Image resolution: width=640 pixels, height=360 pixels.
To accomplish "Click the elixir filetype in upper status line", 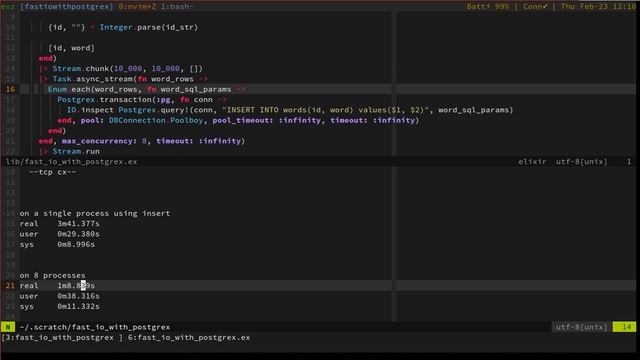I will click(532, 162).
